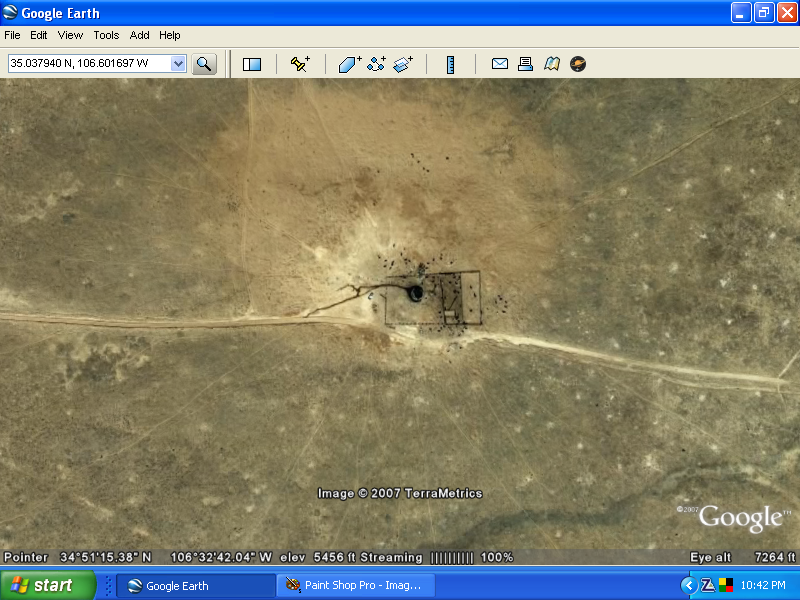Minimize the Google Earth window
The height and width of the screenshot is (600, 800).
coord(741,13)
